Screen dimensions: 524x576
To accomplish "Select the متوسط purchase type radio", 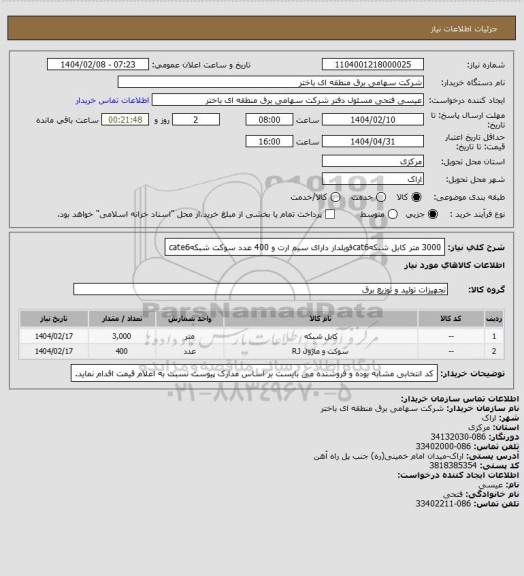I will [x=393, y=214].
